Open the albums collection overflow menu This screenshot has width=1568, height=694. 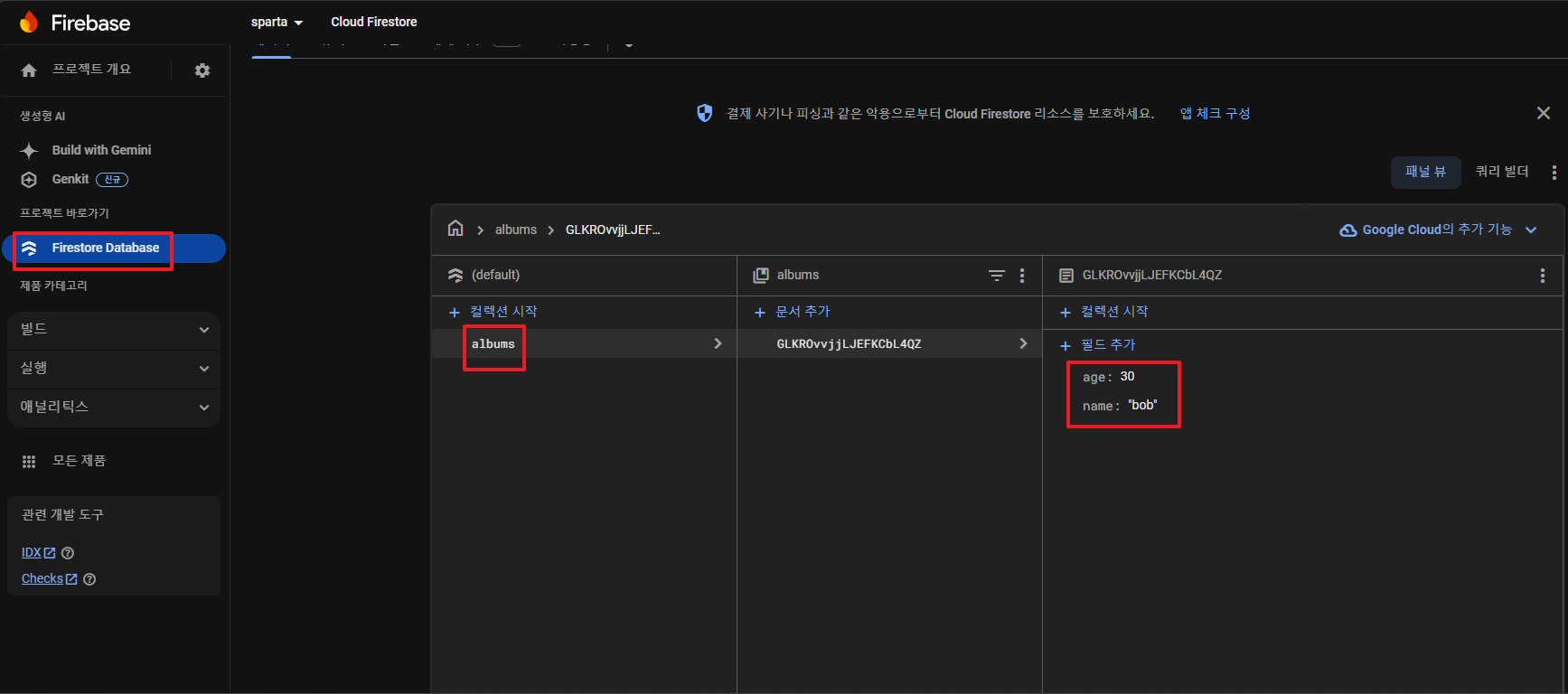pyautogui.click(x=1022, y=276)
